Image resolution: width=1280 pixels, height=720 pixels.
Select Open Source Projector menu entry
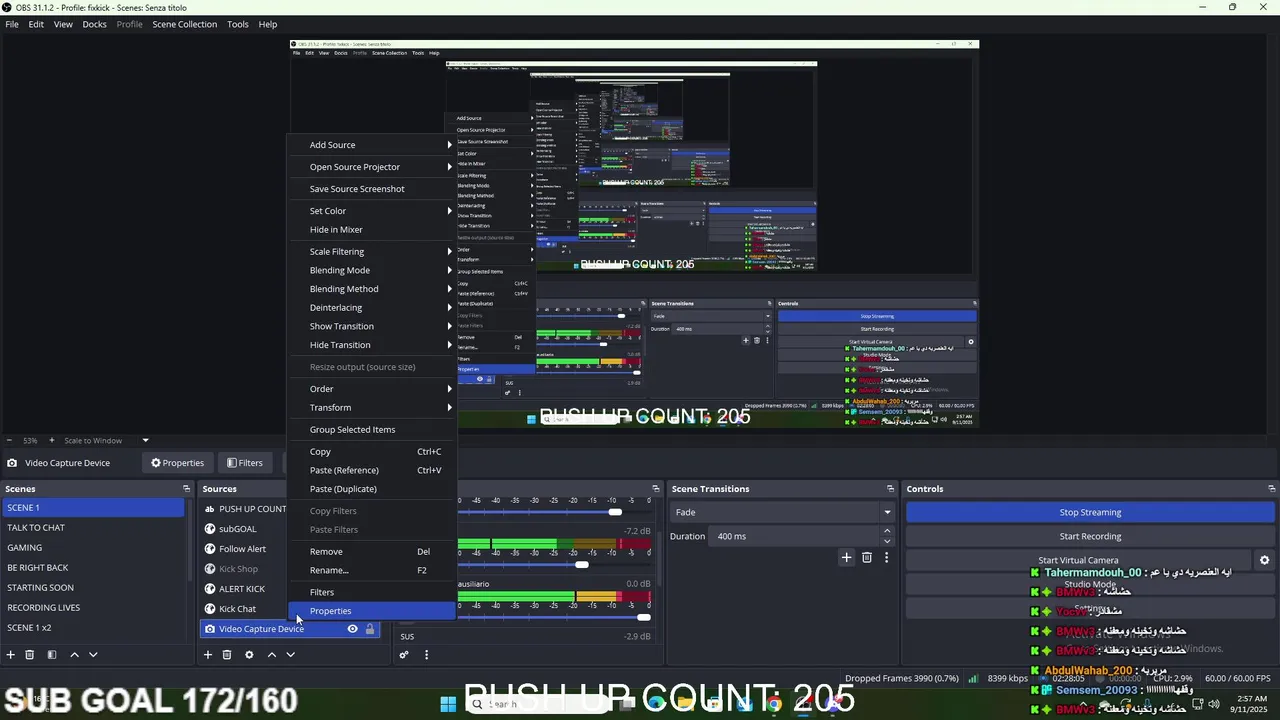tap(372, 167)
